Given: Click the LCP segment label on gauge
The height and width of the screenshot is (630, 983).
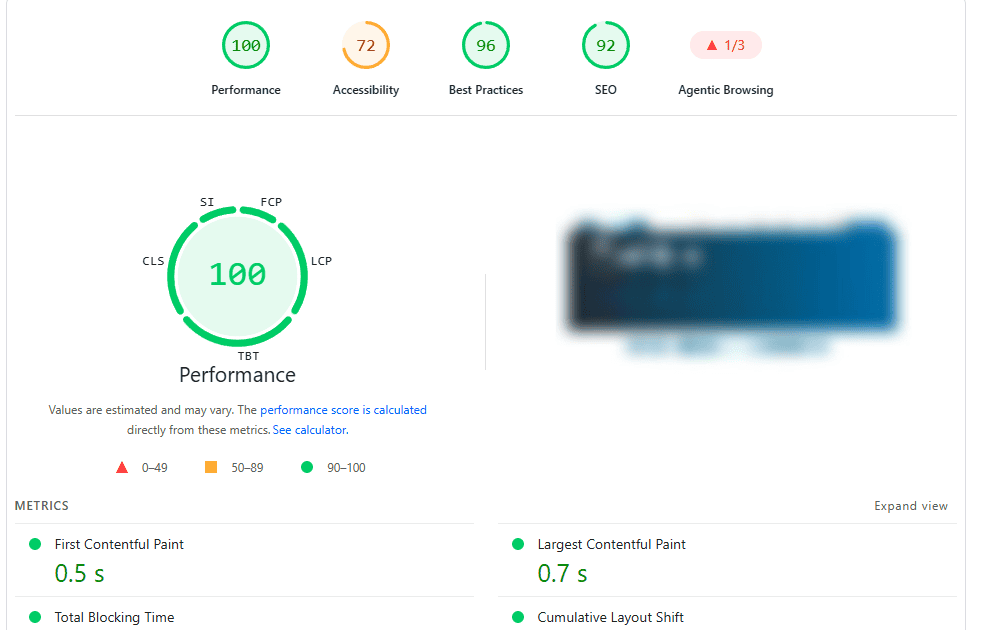Looking at the screenshot, I should pyautogui.click(x=322, y=261).
